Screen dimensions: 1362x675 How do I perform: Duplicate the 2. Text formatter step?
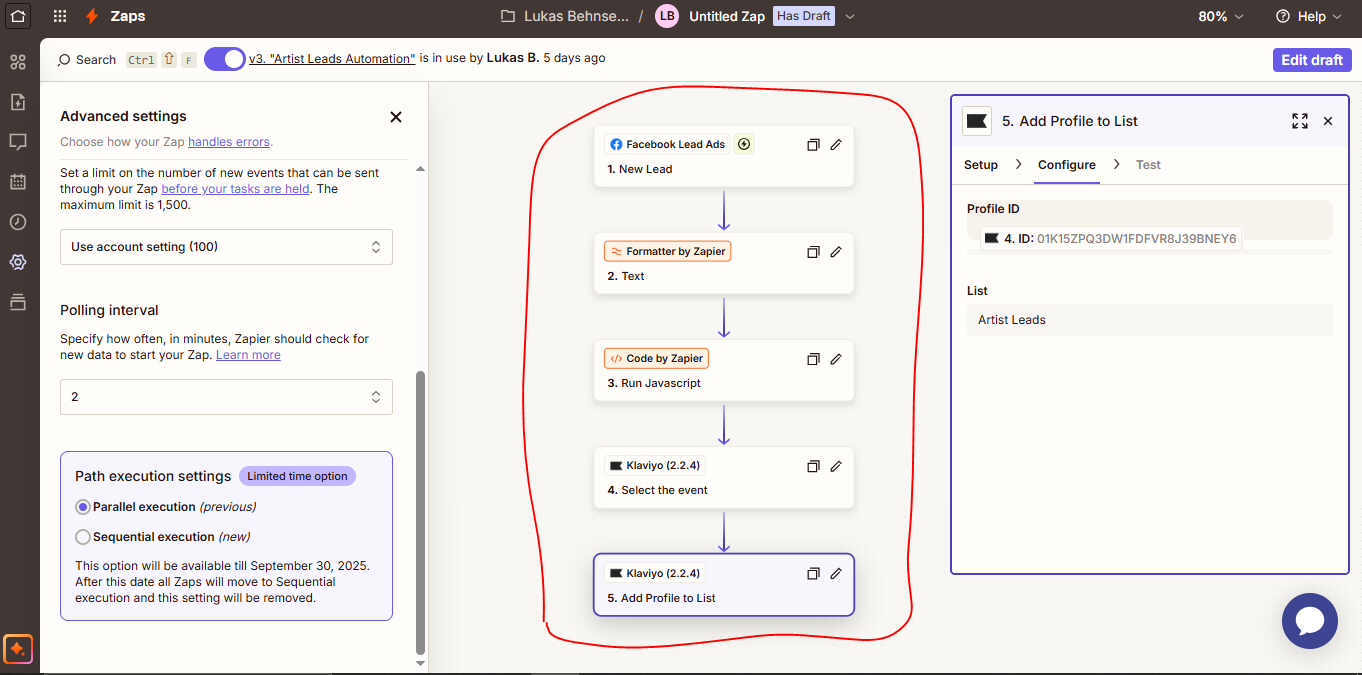pos(813,252)
